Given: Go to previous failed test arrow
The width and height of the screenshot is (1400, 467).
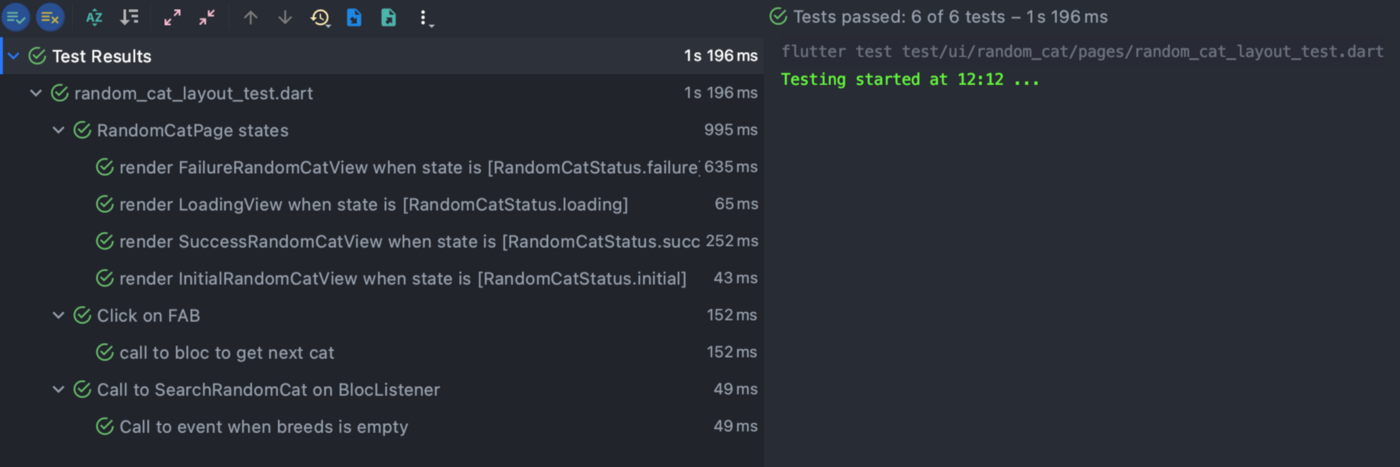Looking at the screenshot, I should [251, 17].
